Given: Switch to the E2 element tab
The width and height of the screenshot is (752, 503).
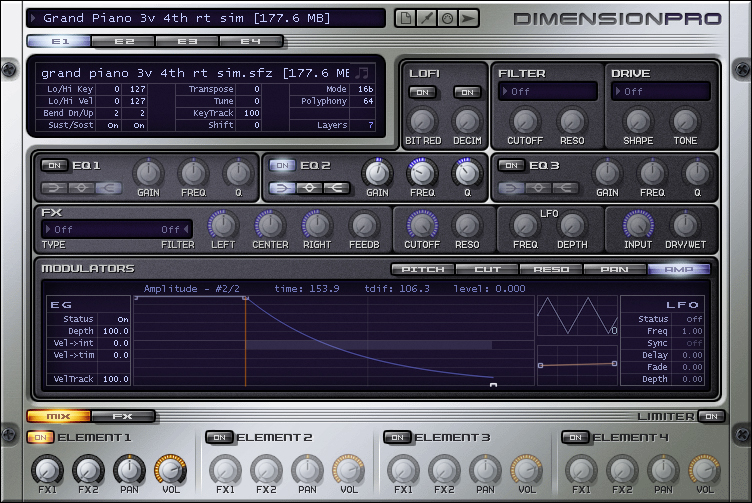Looking at the screenshot, I should 124,41.
